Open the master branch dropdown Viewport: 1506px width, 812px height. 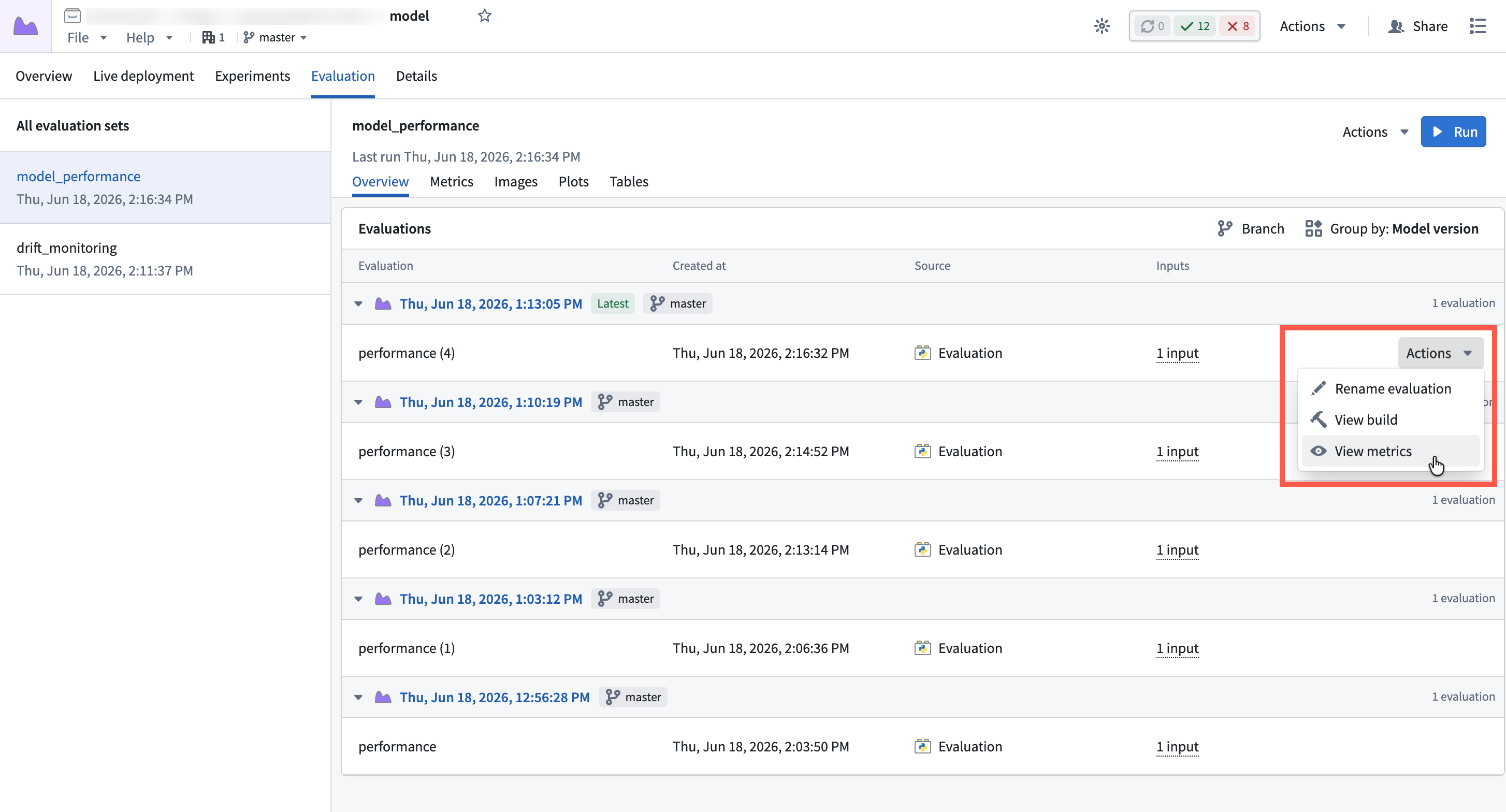point(275,37)
